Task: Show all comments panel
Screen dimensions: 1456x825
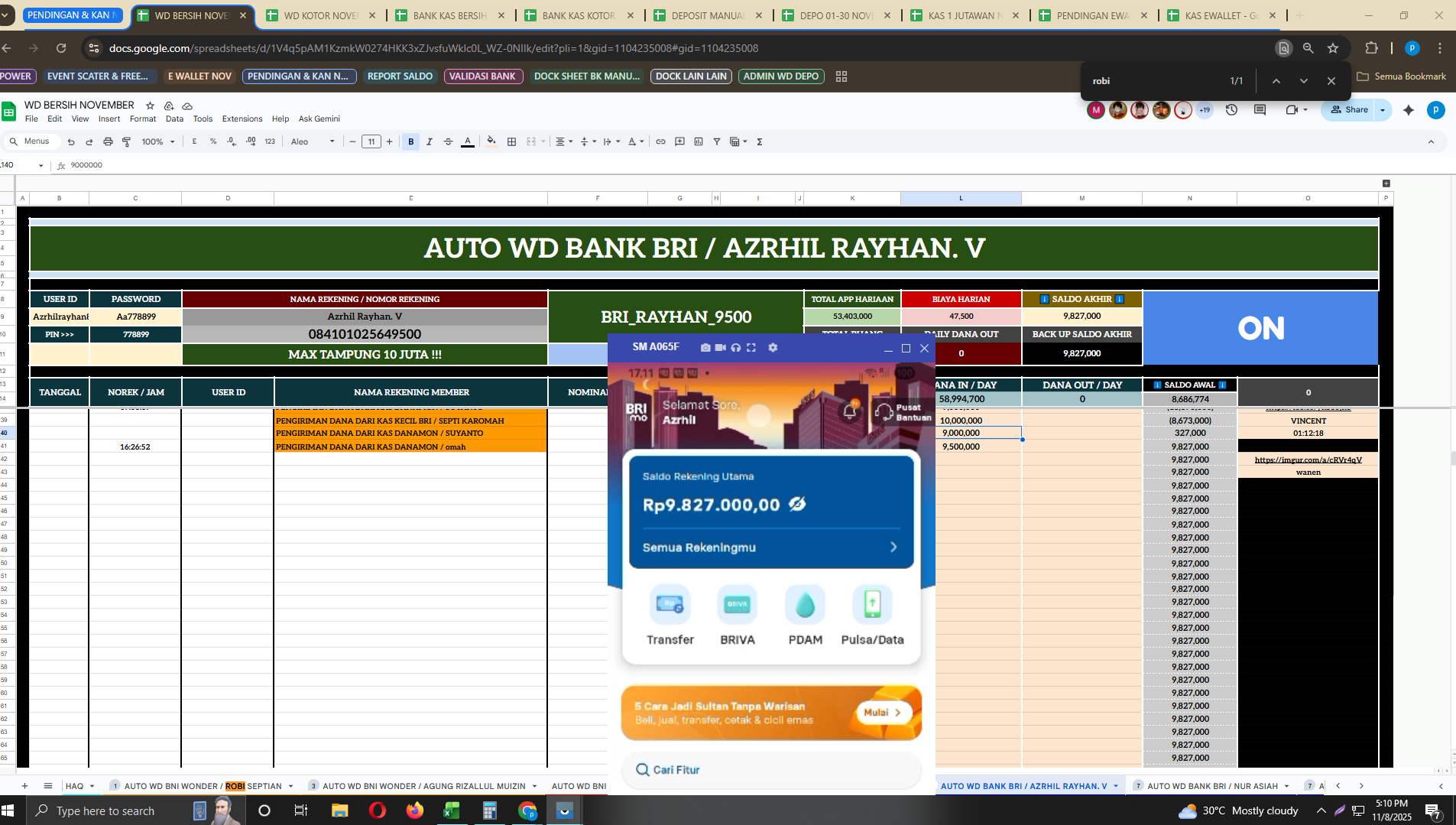Action: (x=1260, y=110)
